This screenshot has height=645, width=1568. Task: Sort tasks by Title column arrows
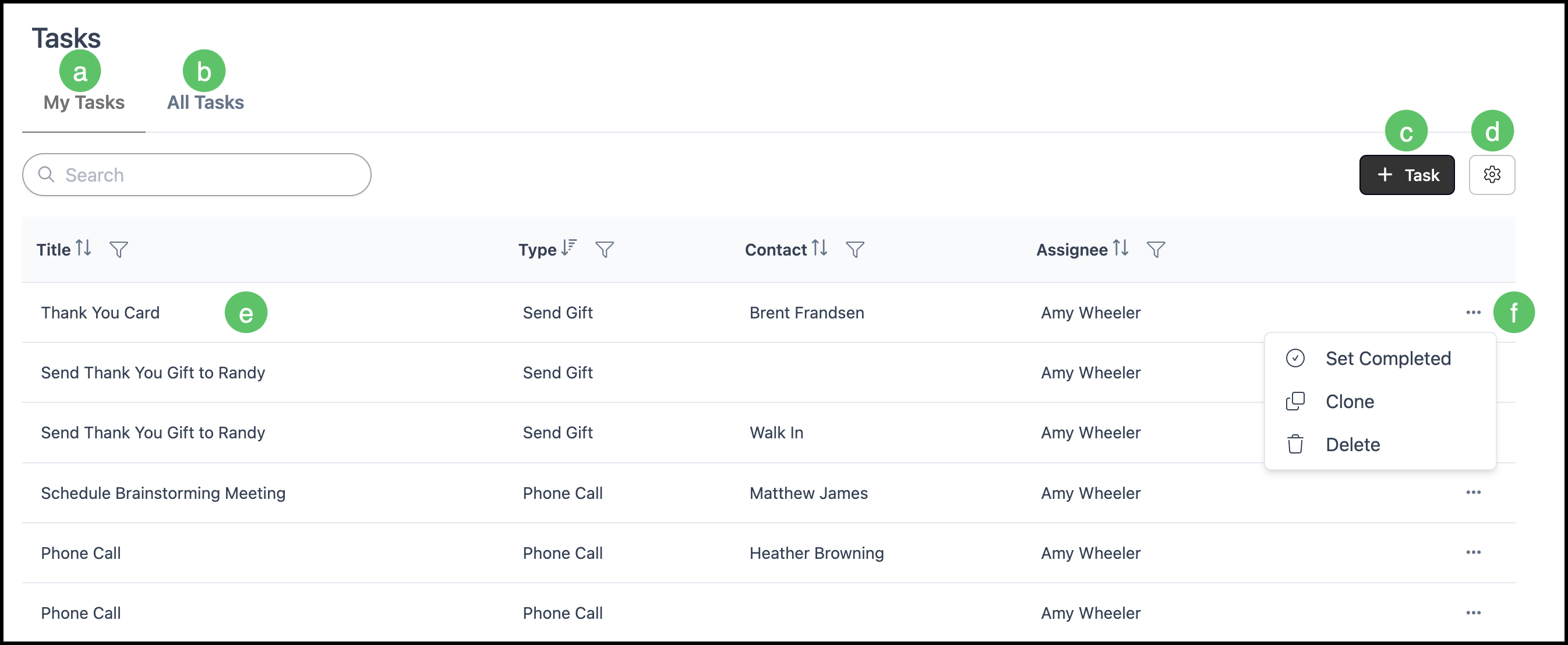coord(83,248)
